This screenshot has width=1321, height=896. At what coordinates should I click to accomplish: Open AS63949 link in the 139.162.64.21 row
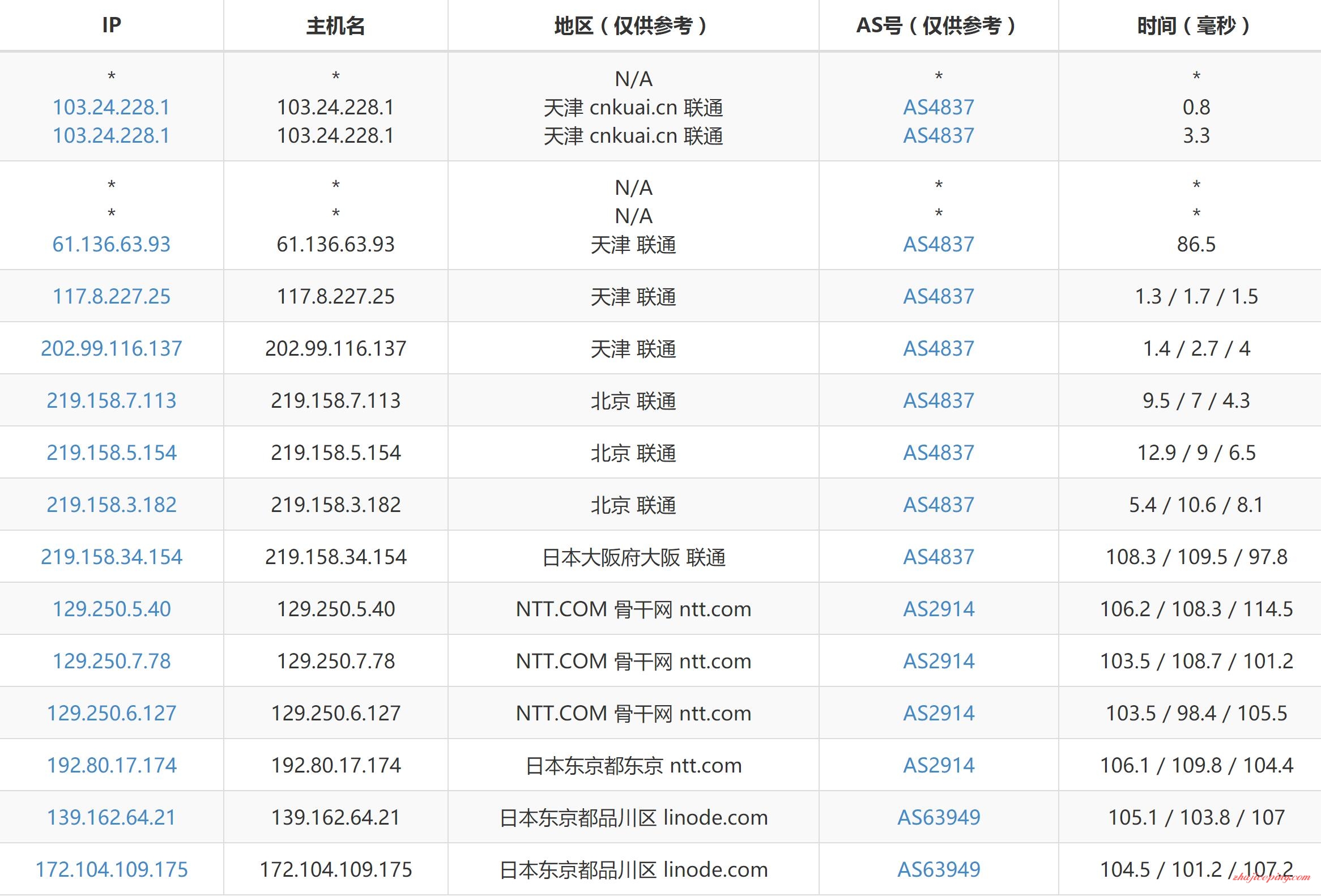(x=939, y=817)
